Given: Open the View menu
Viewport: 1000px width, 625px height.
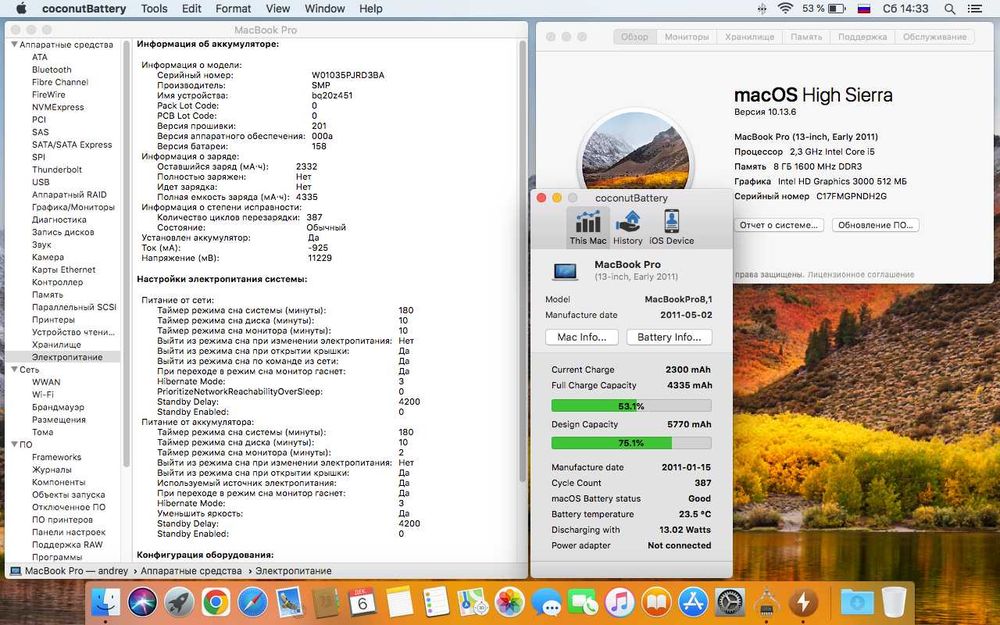Looking at the screenshot, I should tap(277, 9).
